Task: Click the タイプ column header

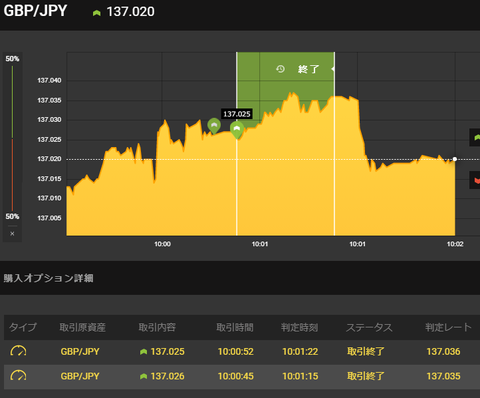Action: [23, 327]
